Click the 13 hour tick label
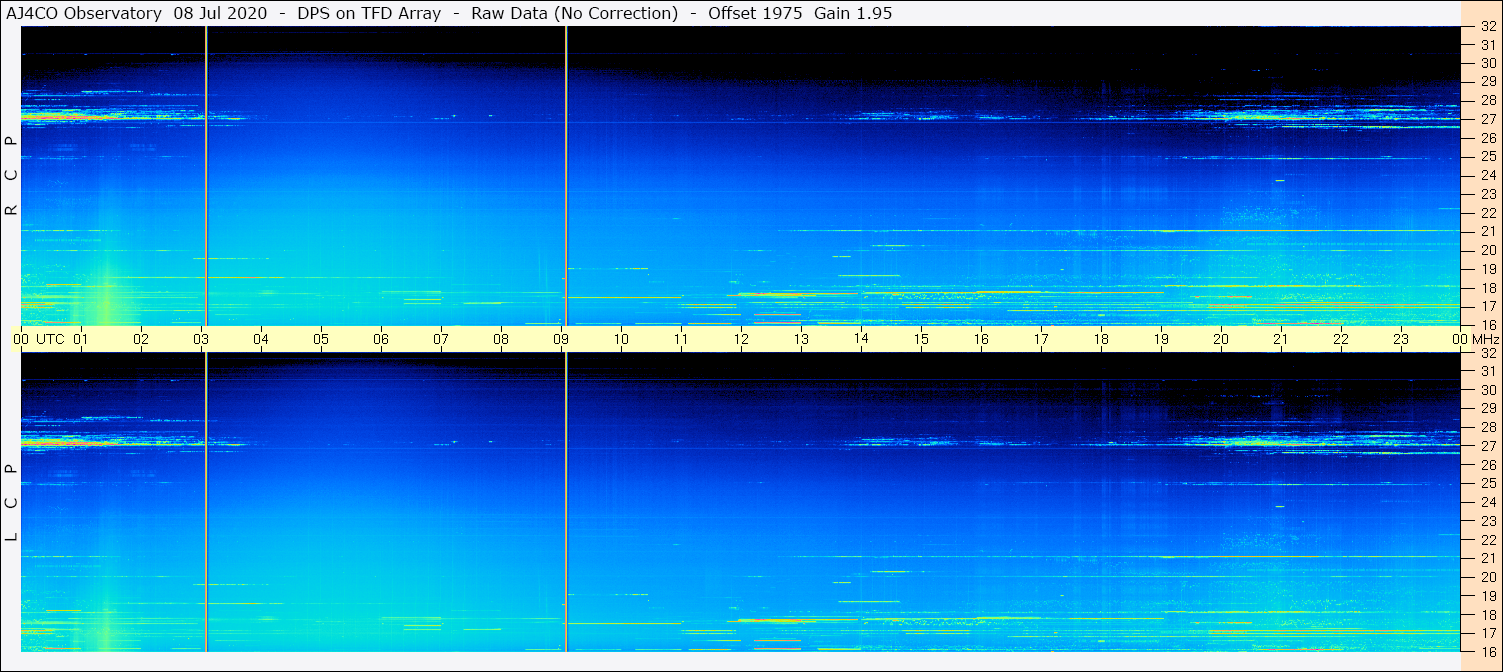 801,339
